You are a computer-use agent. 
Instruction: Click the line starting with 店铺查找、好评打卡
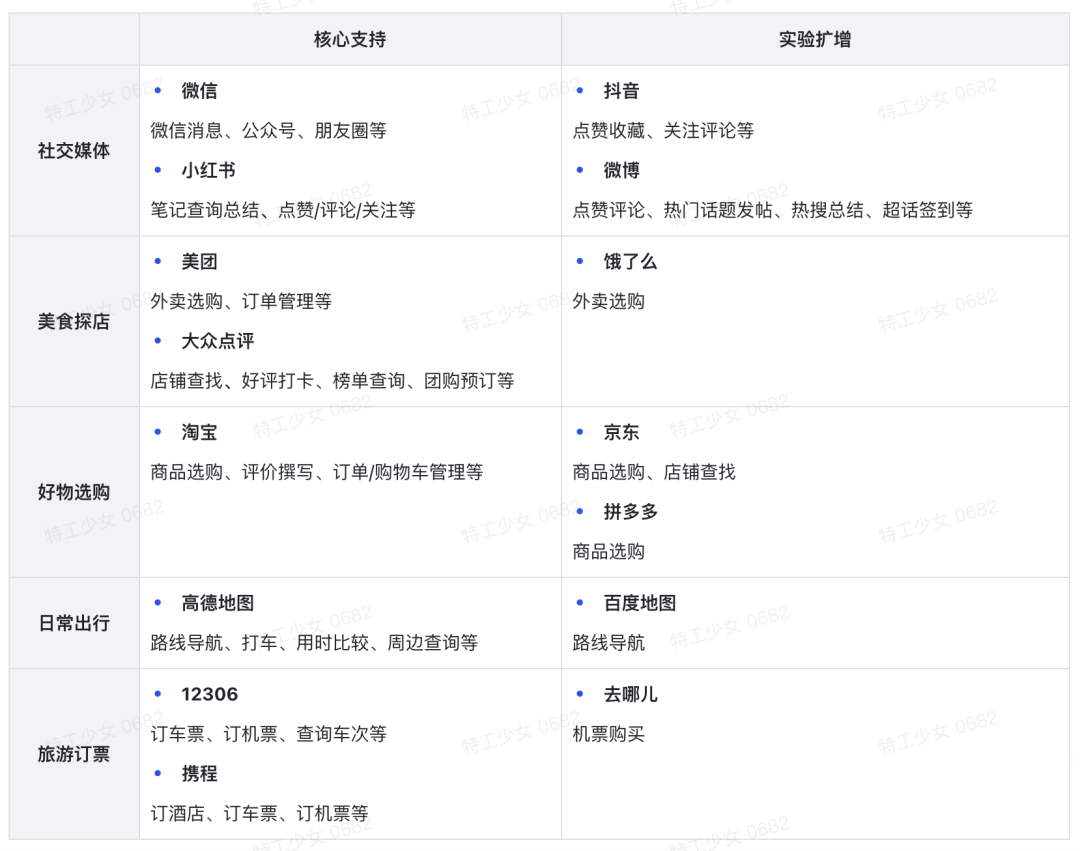click(333, 381)
